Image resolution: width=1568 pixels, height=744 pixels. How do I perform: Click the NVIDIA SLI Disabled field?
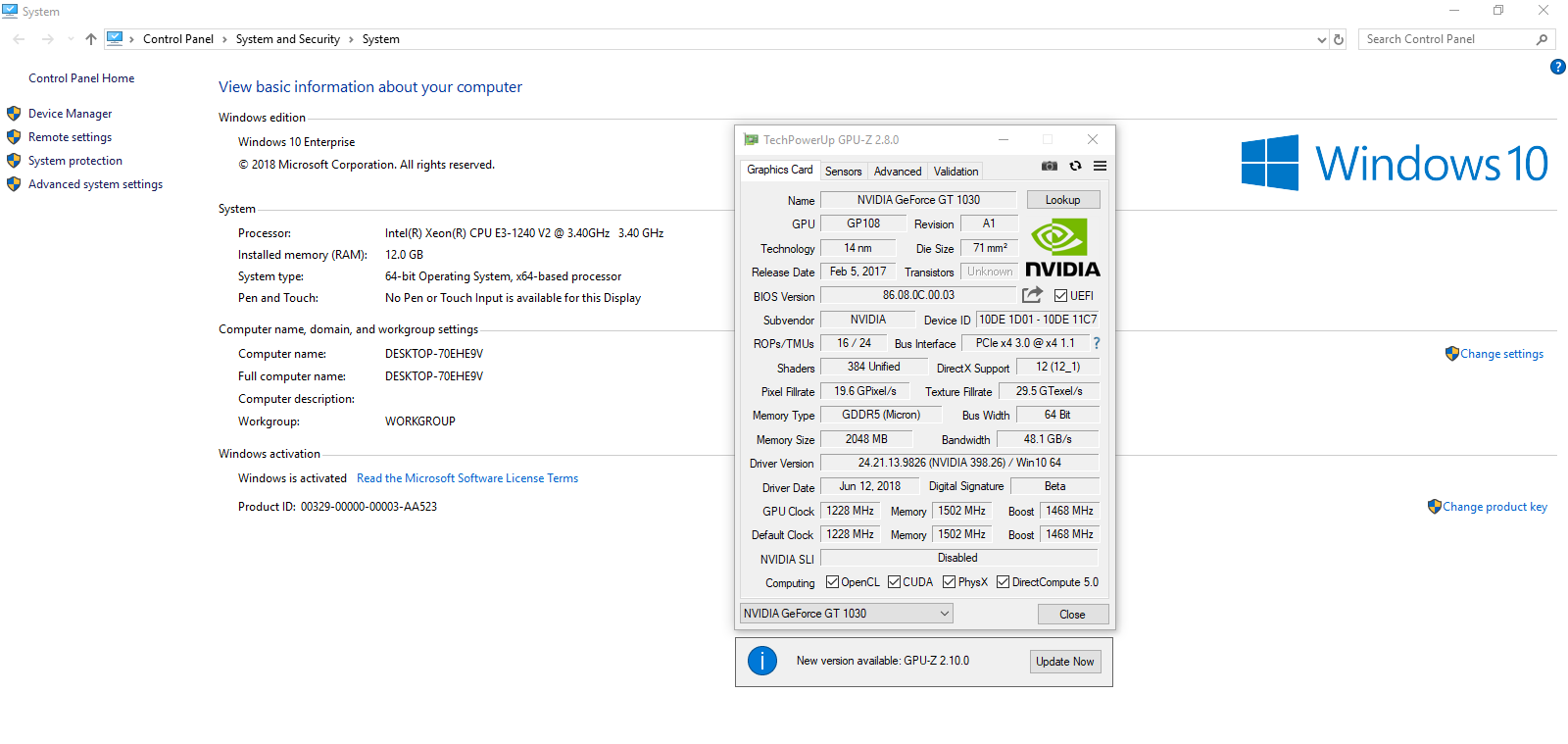tap(957, 558)
